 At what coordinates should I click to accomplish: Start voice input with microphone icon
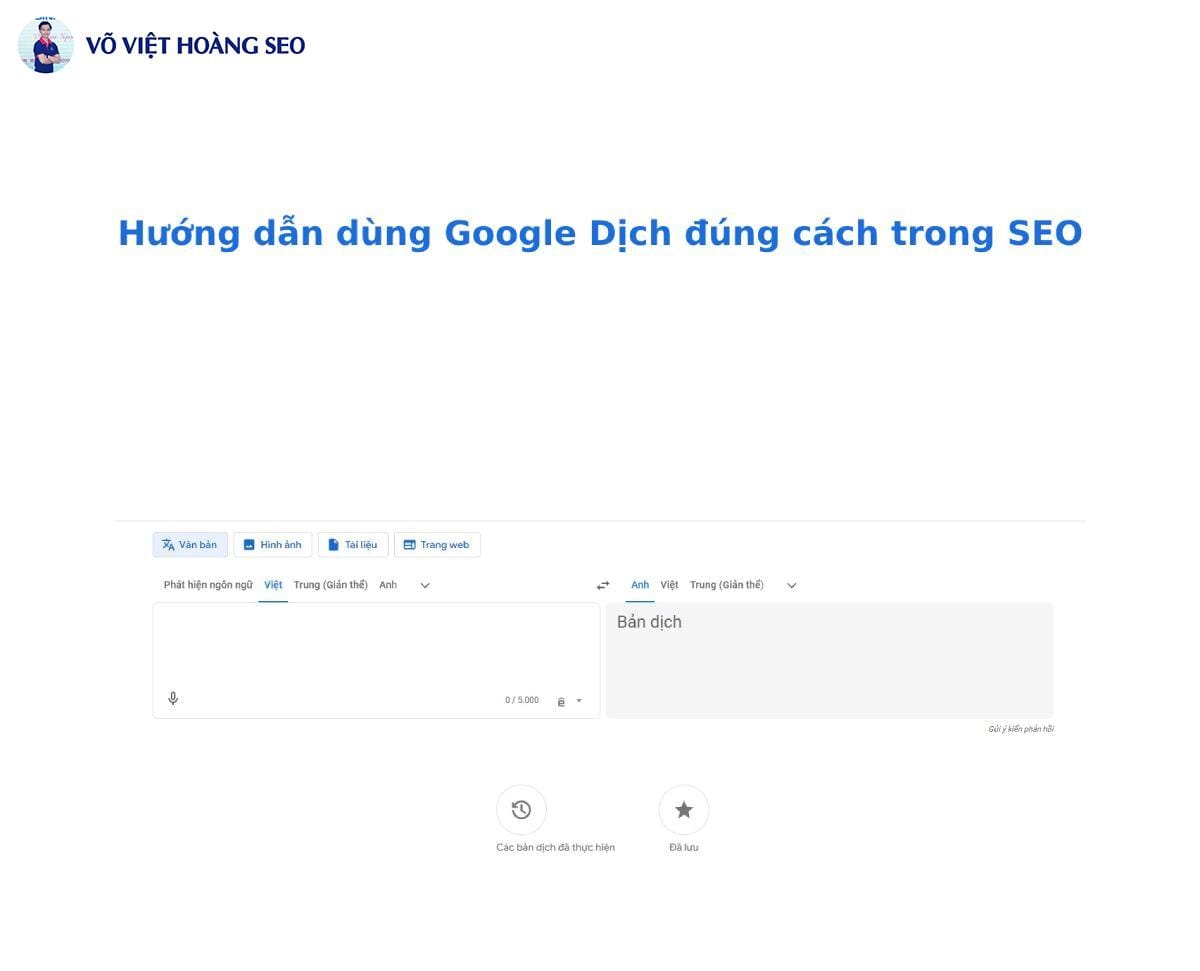point(173,699)
